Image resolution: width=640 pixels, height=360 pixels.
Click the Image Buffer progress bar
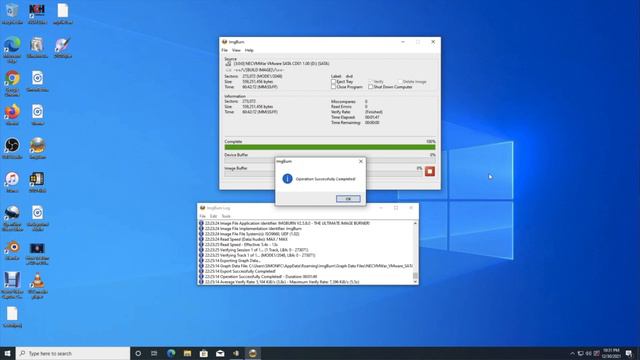pyautogui.click(x=323, y=173)
